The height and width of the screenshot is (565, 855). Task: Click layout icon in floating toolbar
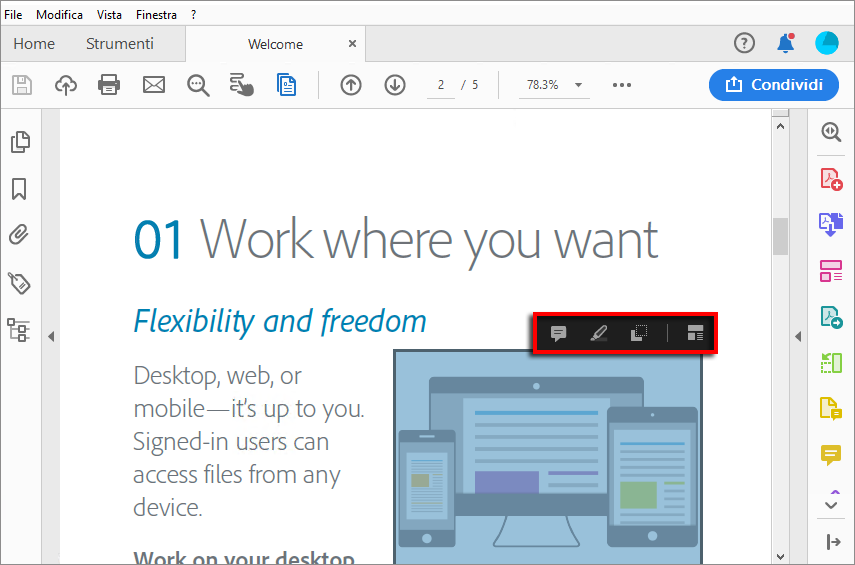695,333
